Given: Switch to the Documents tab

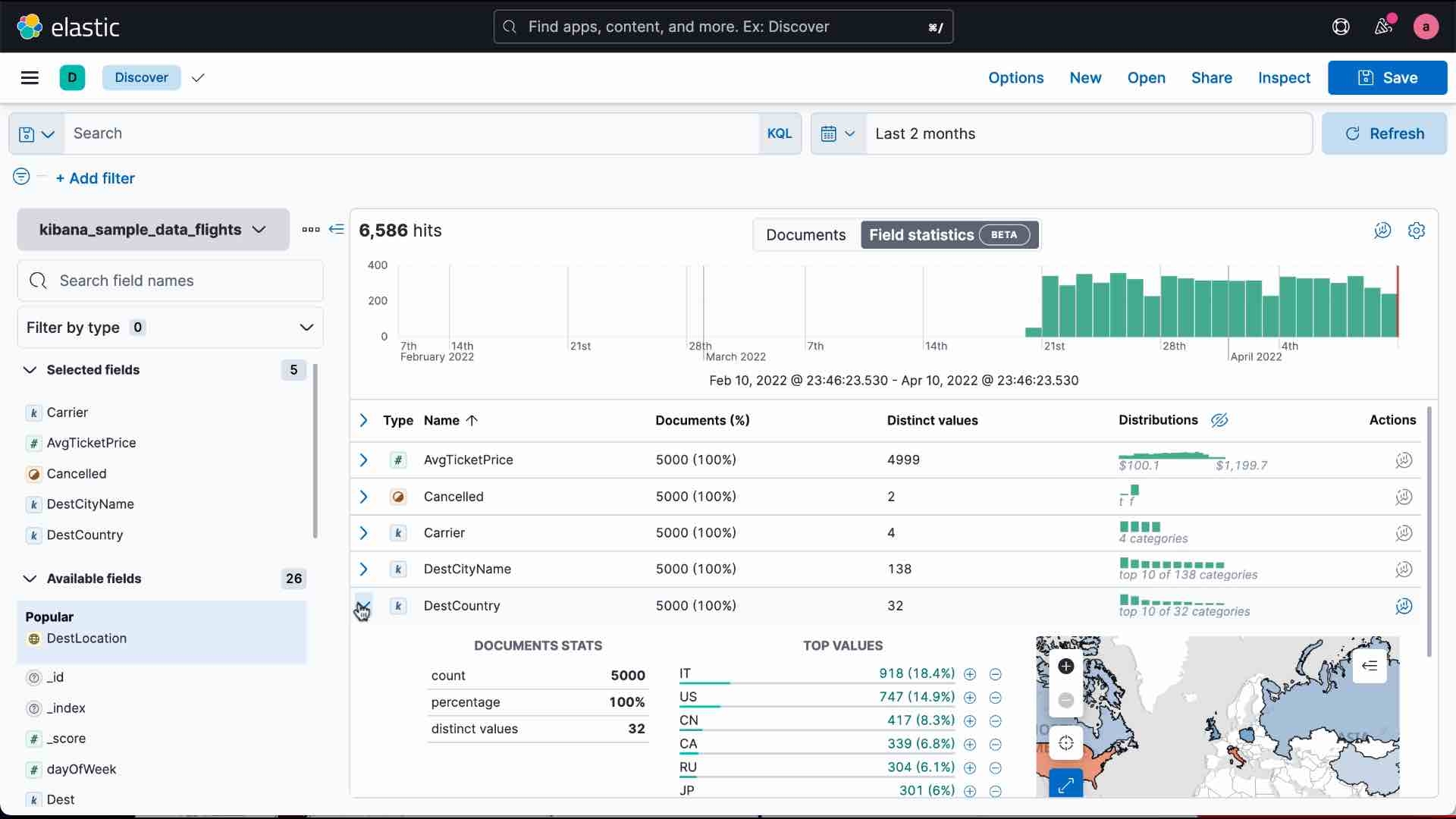Looking at the screenshot, I should 805,234.
